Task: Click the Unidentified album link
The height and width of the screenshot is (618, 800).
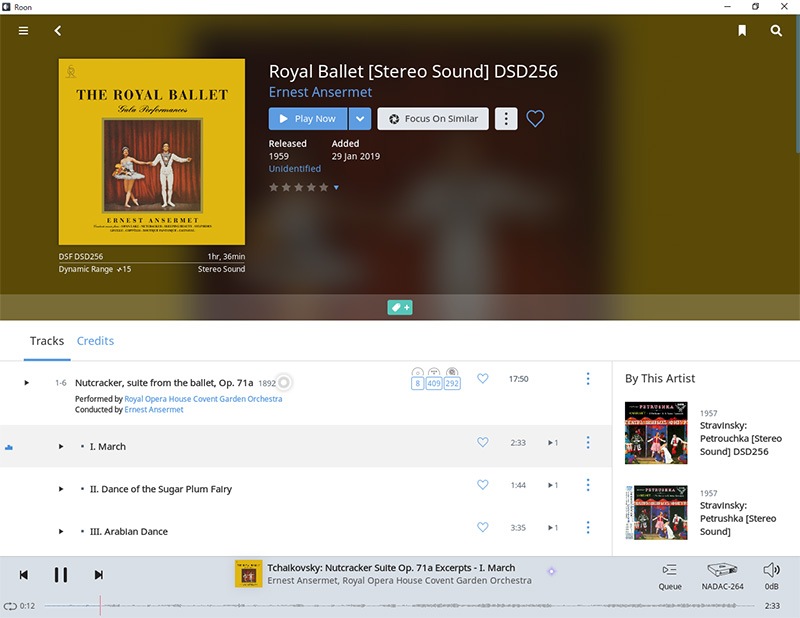Action: (x=295, y=169)
